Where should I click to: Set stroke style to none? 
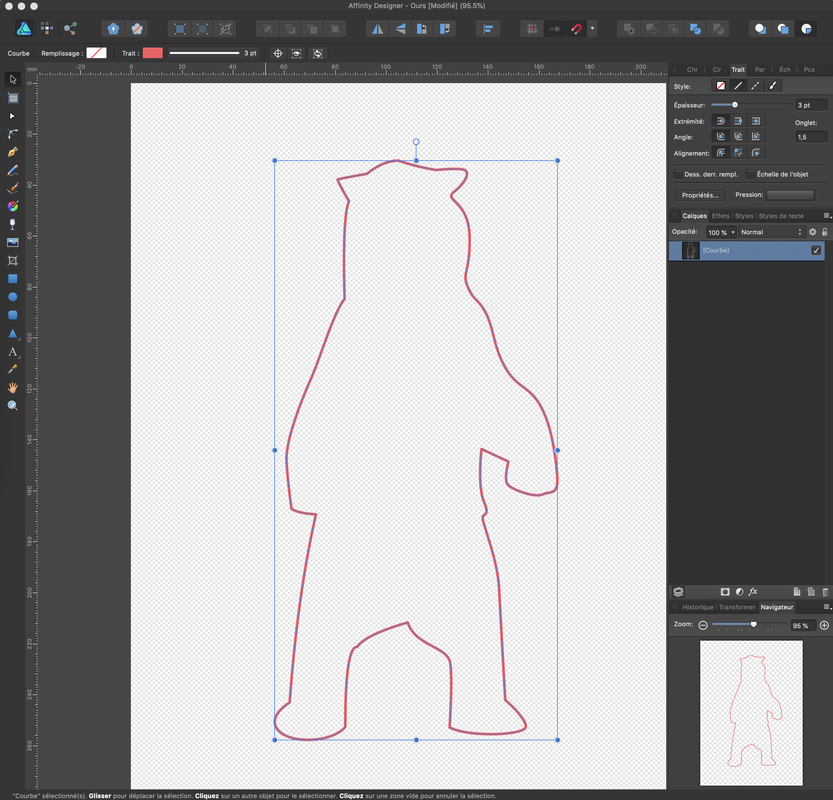(720, 86)
